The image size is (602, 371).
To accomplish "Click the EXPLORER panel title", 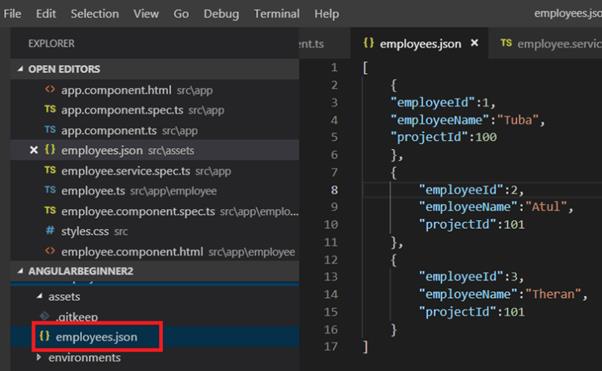I will (x=51, y=44).
